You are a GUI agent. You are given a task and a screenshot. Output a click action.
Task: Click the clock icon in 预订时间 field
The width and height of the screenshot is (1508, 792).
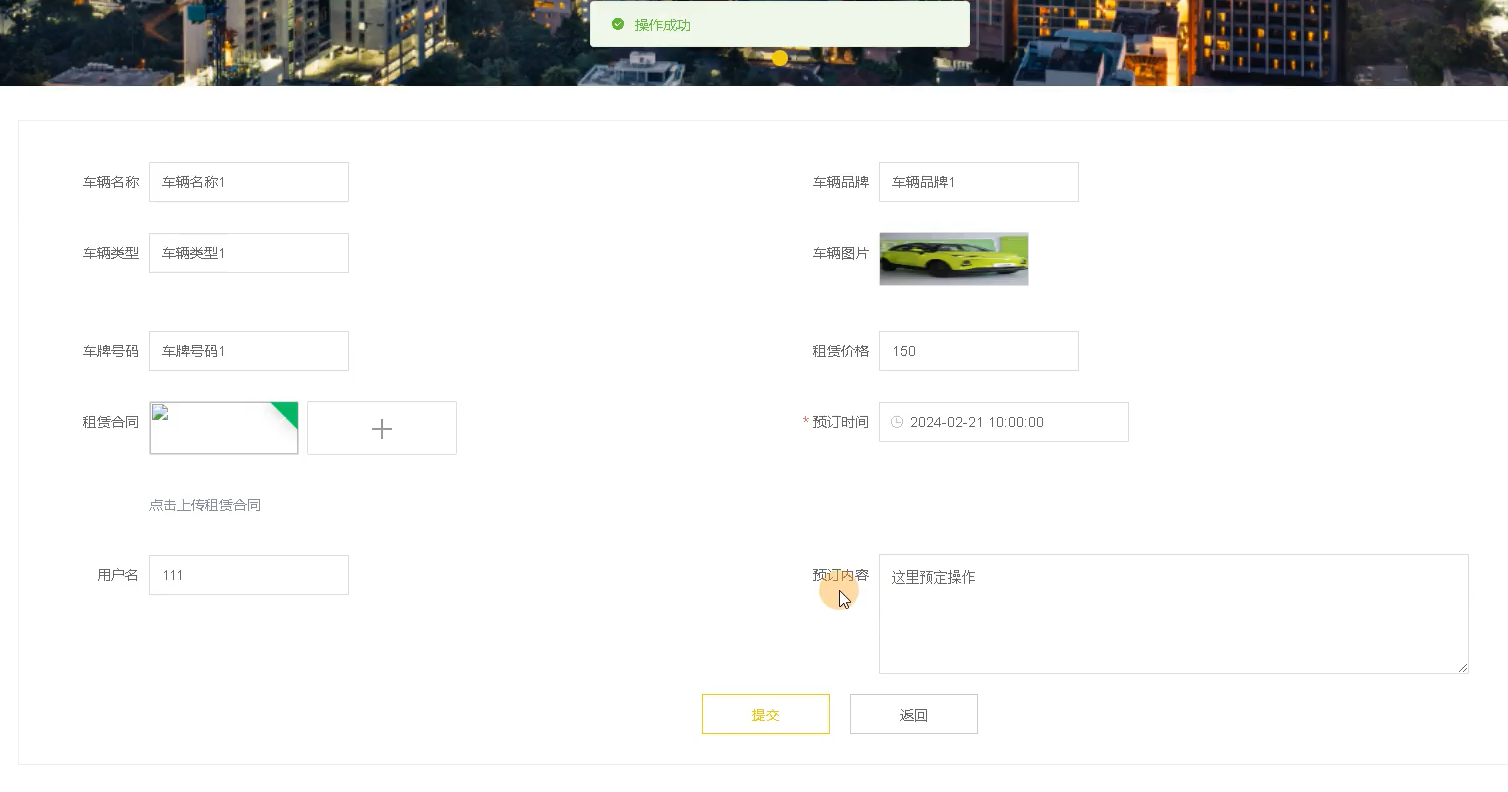(897, 422)
